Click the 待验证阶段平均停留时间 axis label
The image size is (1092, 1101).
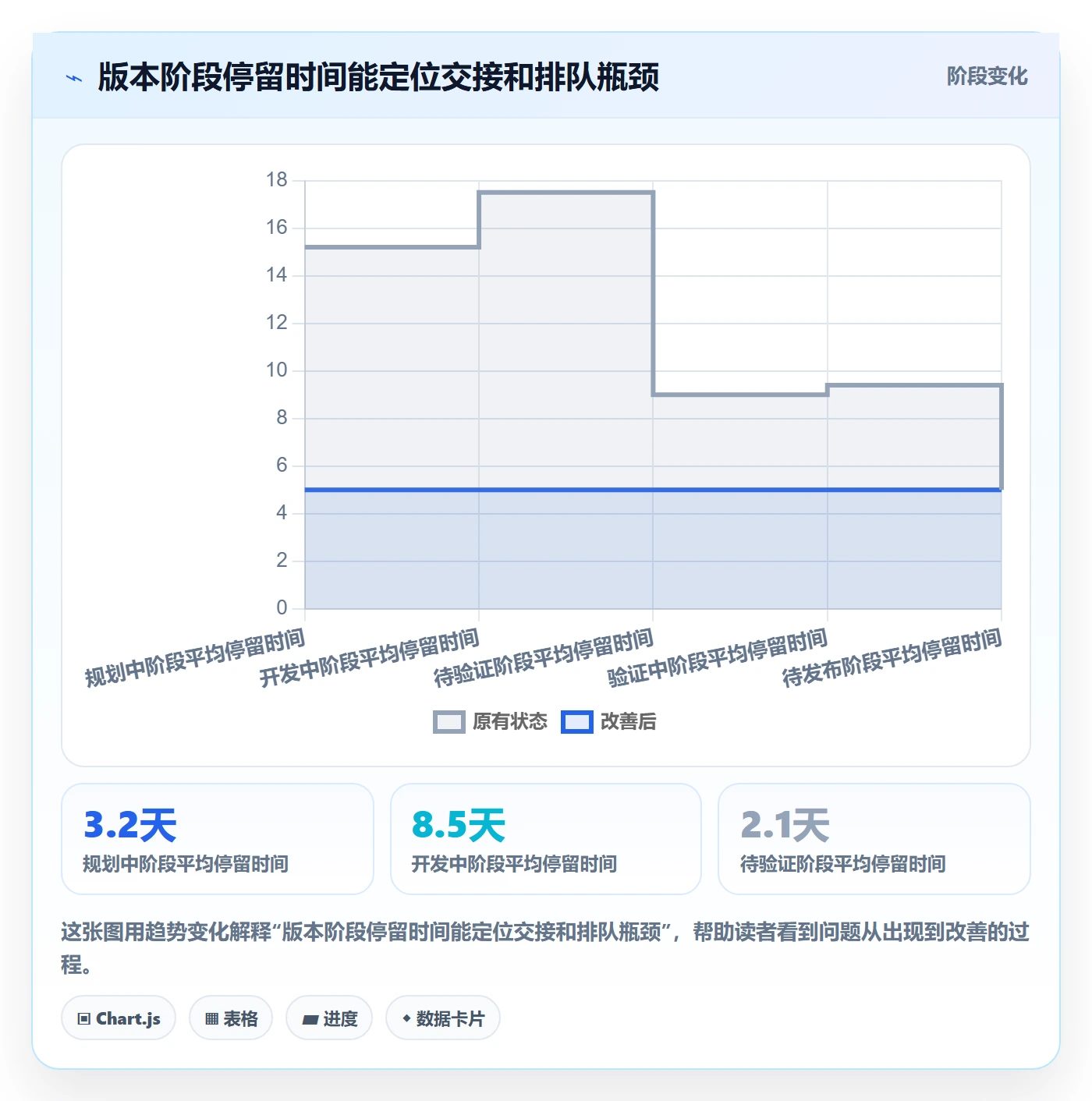point(544,659)
